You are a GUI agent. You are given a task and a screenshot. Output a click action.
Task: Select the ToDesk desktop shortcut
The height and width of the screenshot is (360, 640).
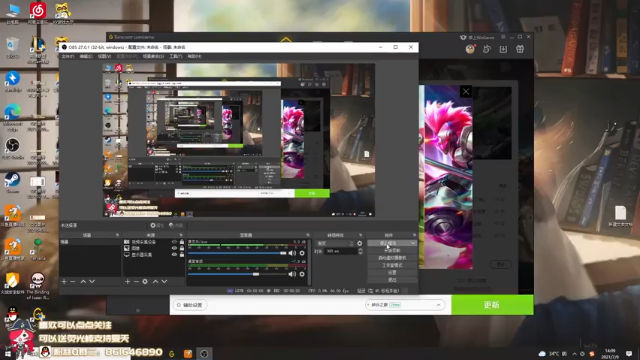pos(13,81)
